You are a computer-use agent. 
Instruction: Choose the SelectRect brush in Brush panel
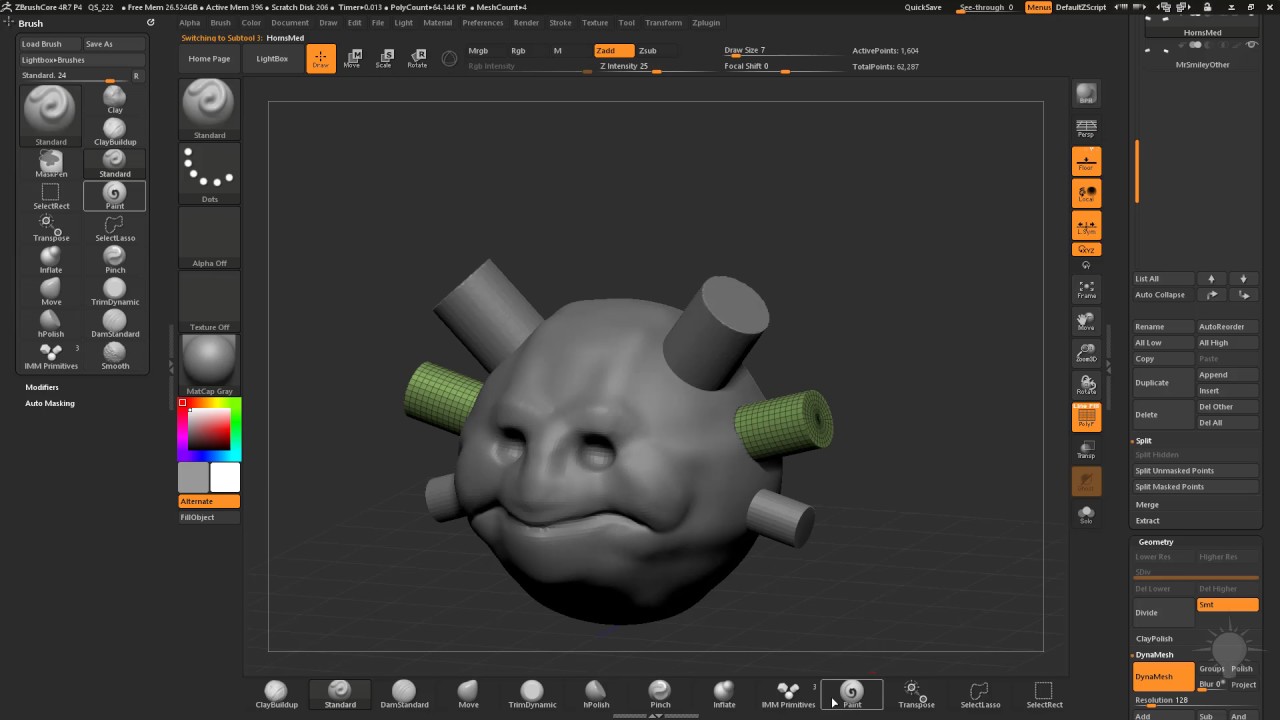coord(51,196)
